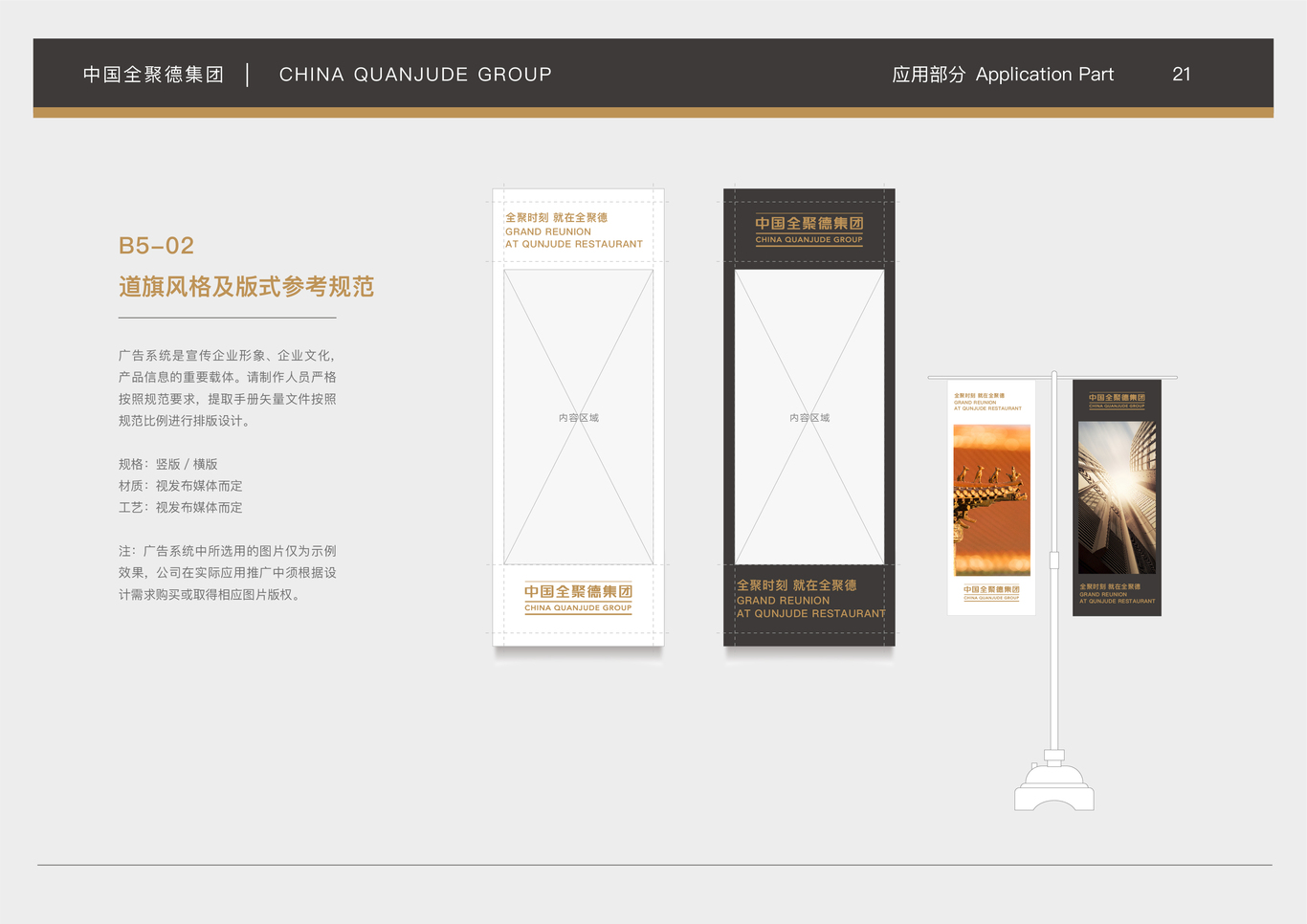
Task: Click skyscraper photo on dark pole flag
Action: coord(1117,497)
